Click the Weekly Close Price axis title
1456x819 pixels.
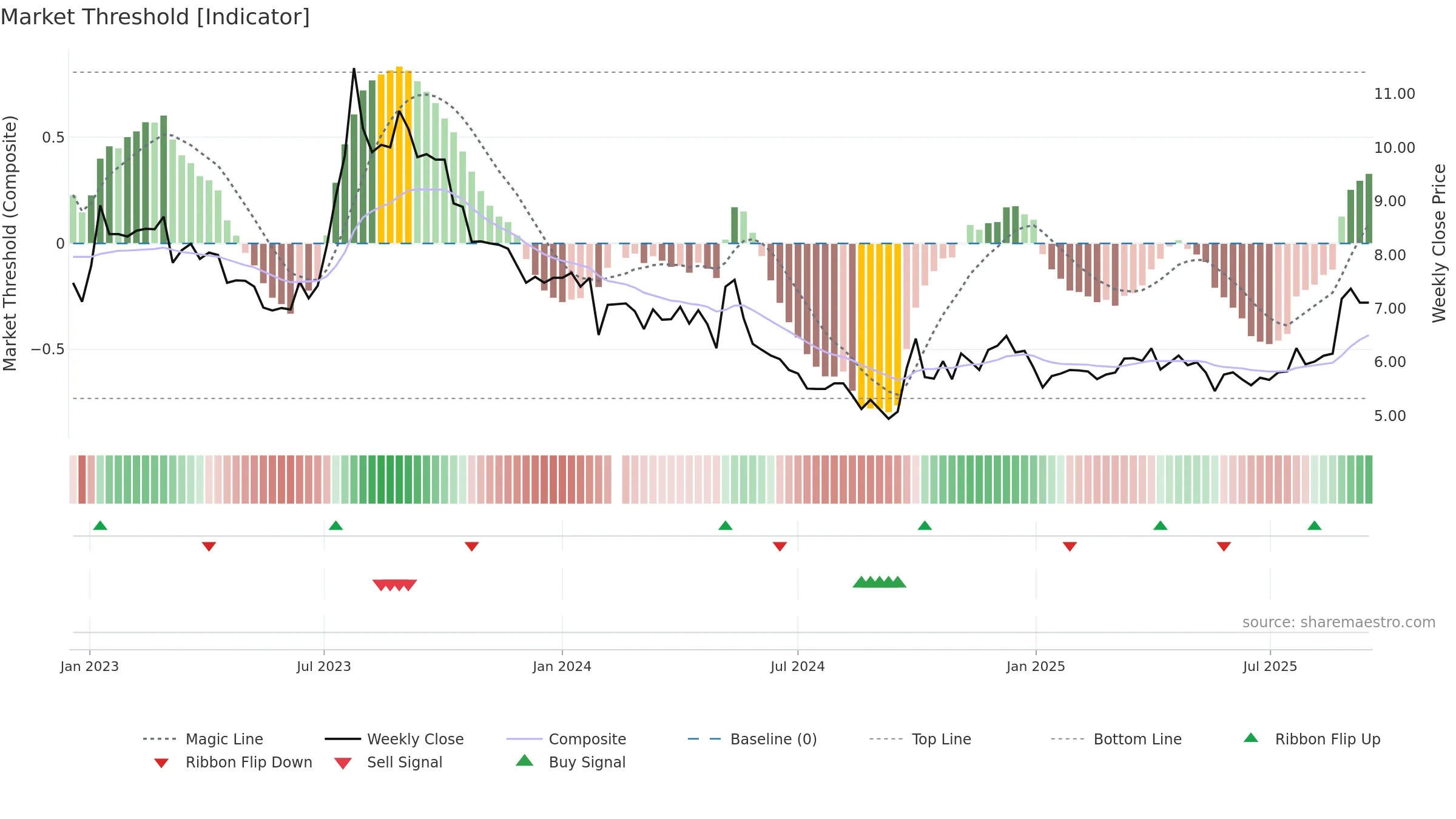pos(1439,243)
